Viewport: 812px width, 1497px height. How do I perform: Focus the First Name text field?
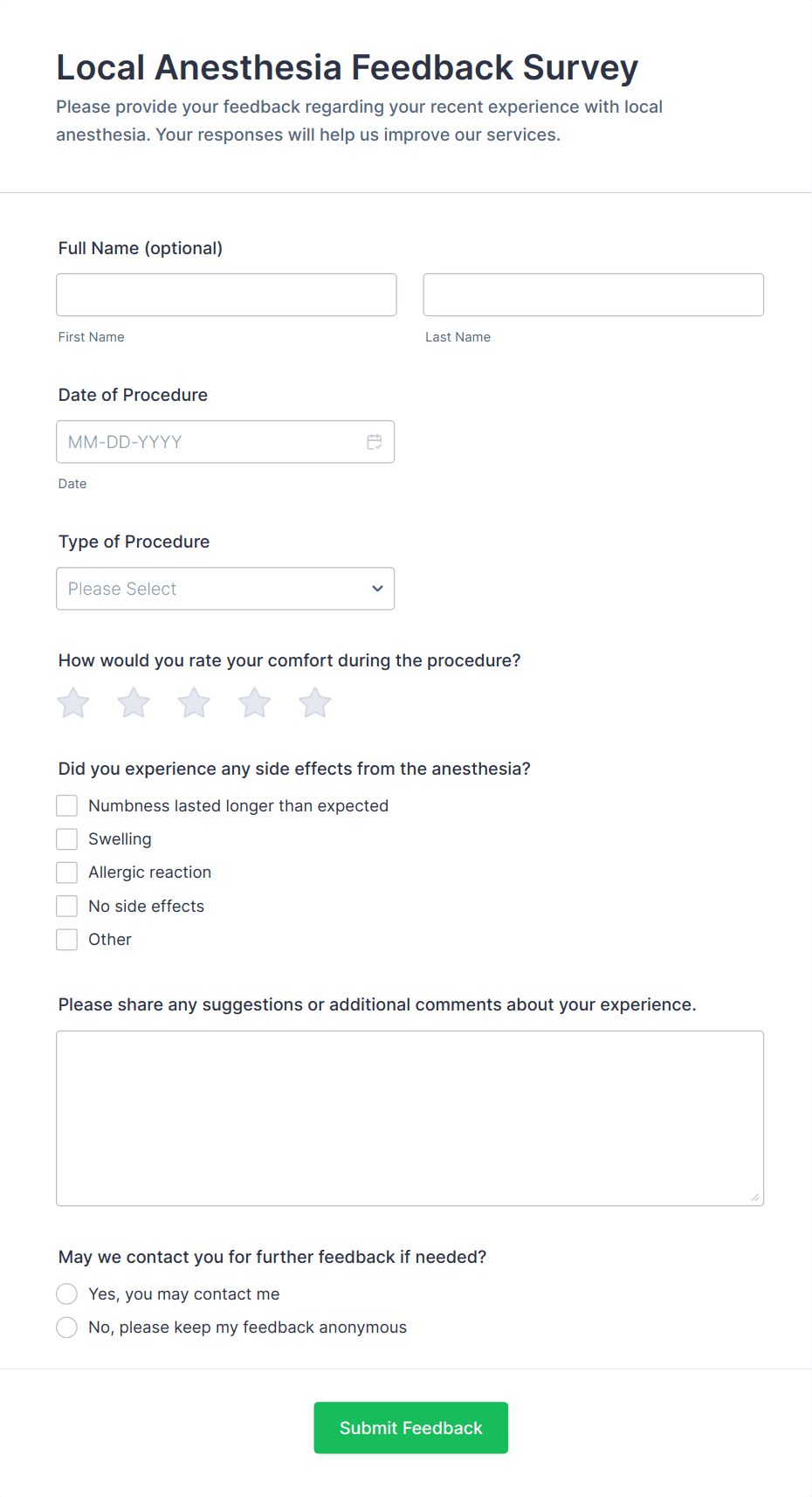click(x=226, y=295)
